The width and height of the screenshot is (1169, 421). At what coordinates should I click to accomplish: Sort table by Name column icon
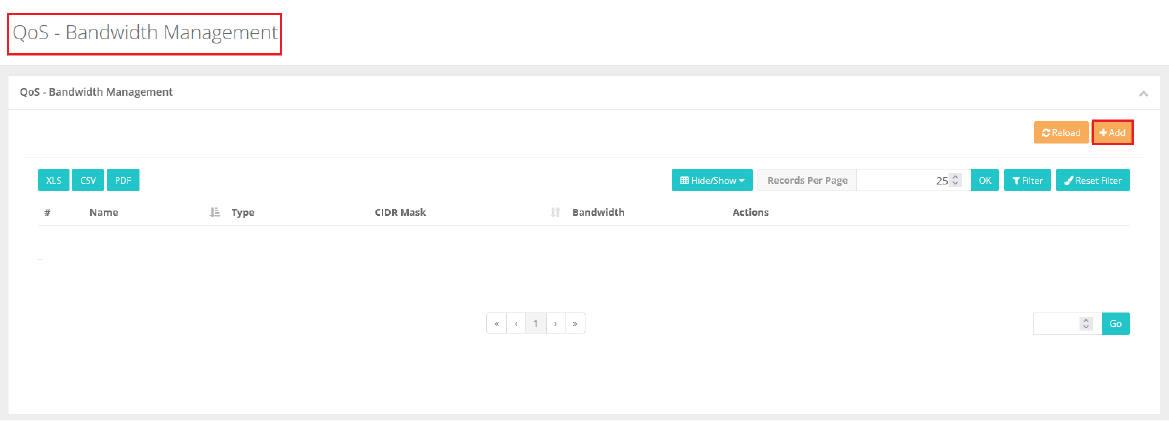coord(214,213)
